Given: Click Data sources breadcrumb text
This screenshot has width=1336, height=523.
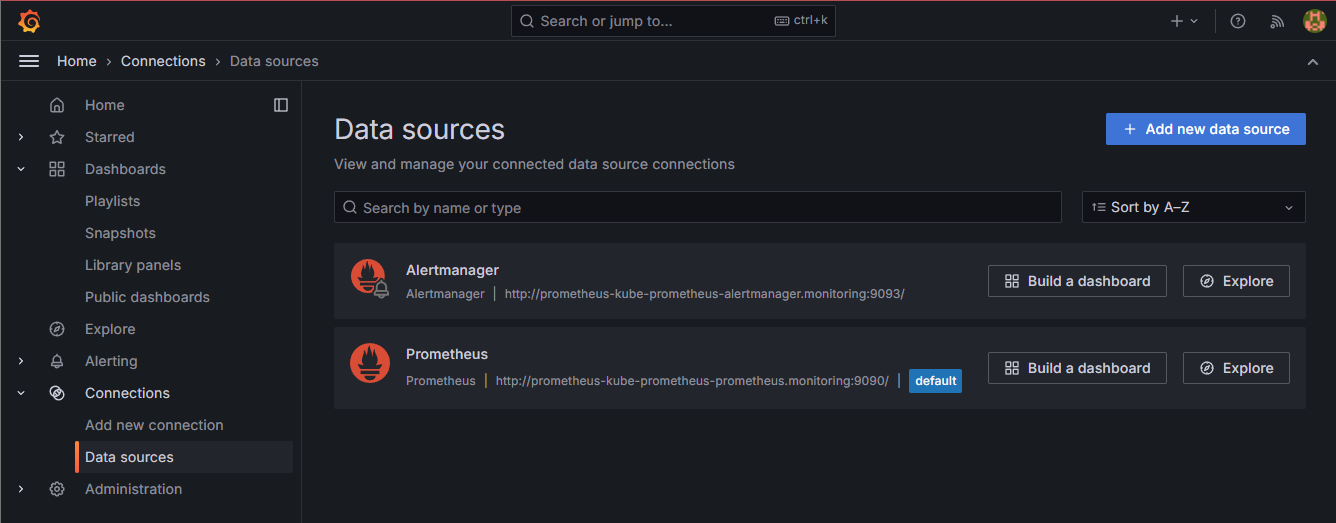Looking at the screenshot, I should 274,61.
